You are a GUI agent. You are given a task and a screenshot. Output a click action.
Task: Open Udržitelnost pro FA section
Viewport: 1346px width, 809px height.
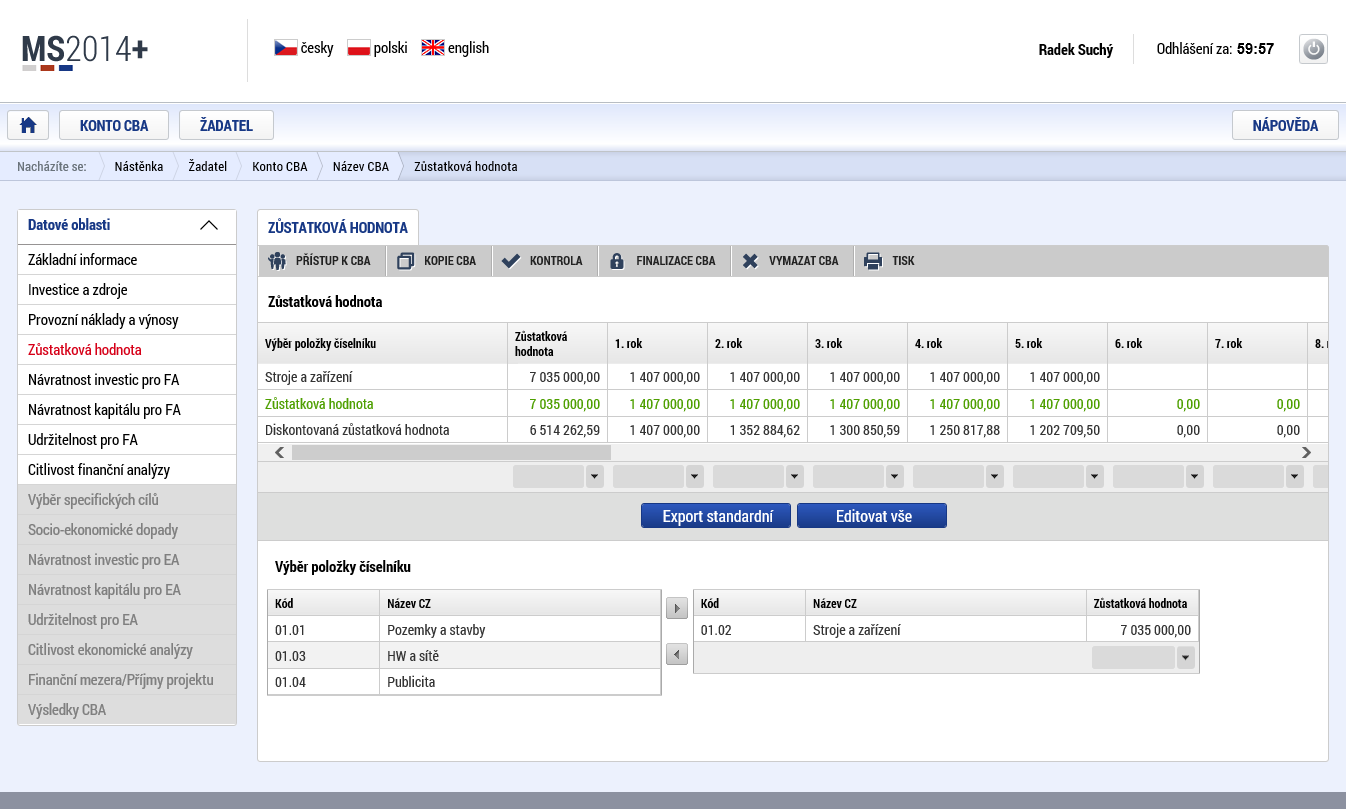click(127, 440)
